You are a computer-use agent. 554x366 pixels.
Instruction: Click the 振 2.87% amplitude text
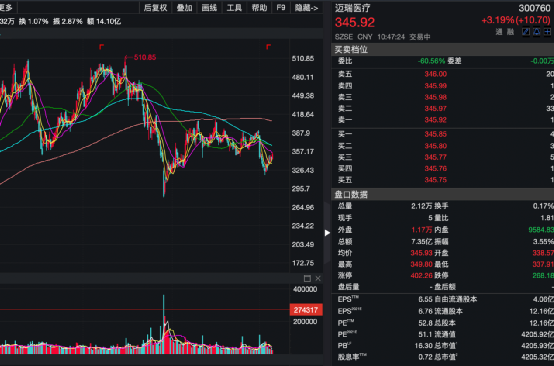[68, 22]
